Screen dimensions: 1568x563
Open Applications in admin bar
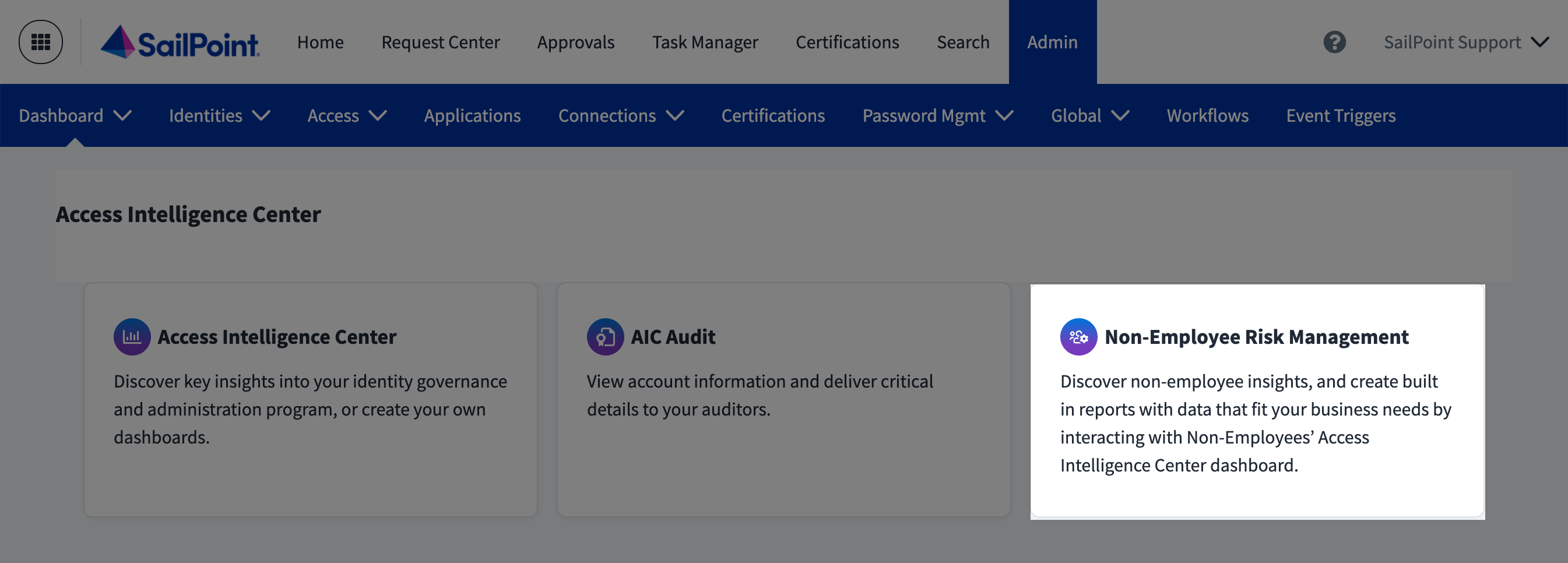pyautogui.click(x=472, y=115)
